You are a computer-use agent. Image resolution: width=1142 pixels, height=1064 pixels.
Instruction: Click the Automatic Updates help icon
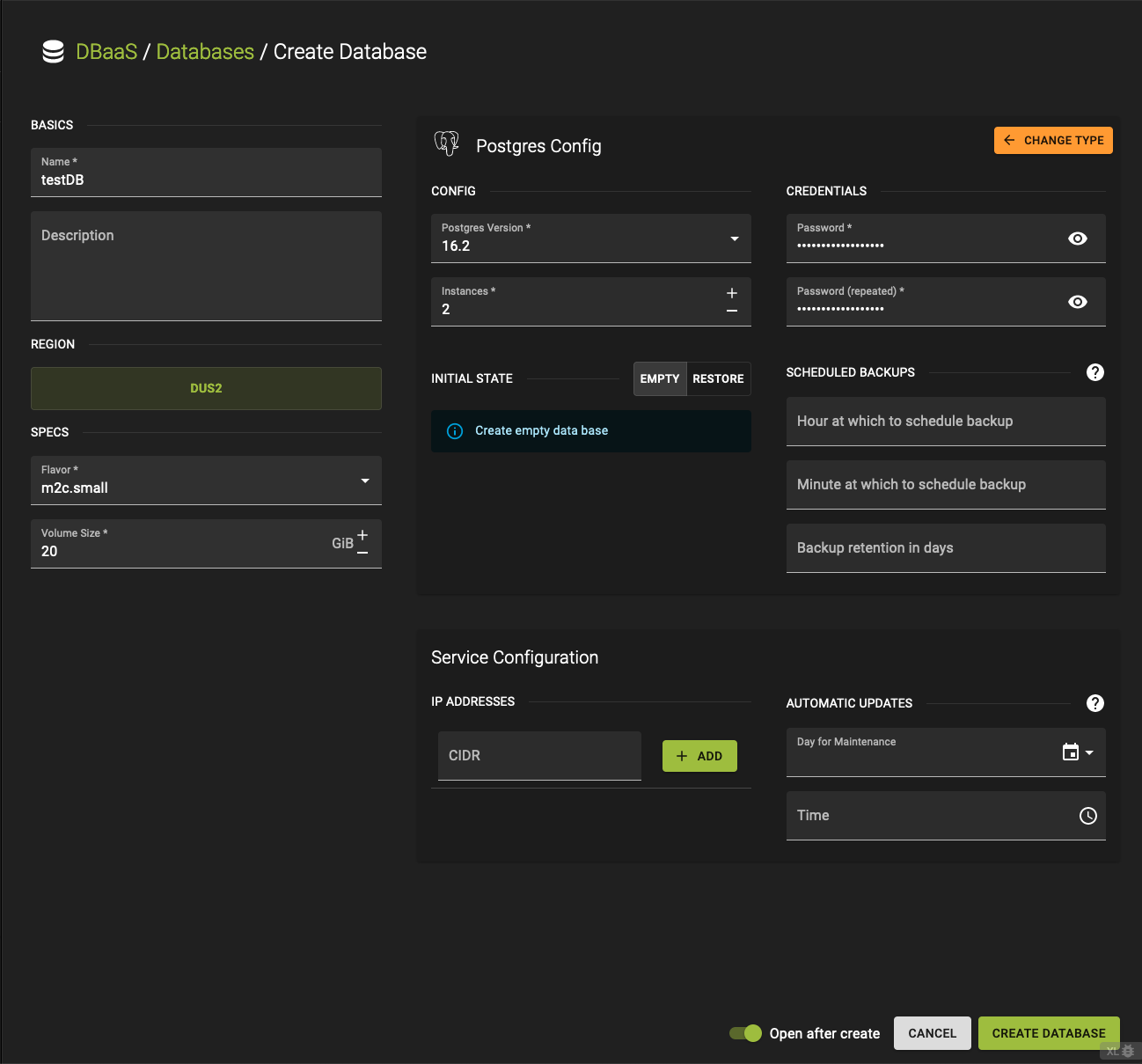1094,703
